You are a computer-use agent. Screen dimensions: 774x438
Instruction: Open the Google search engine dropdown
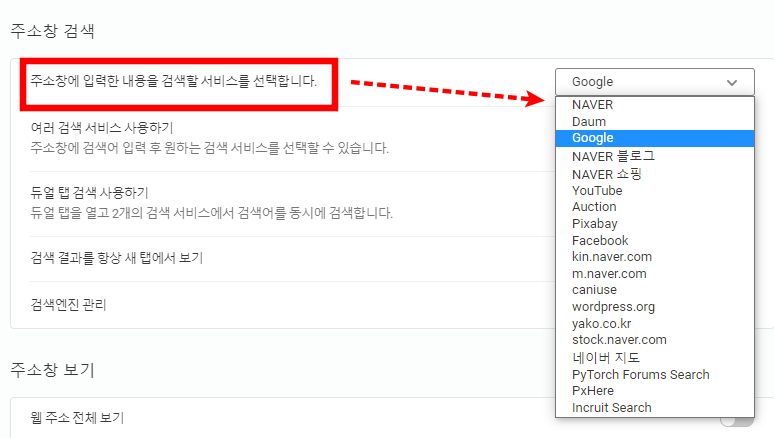(x=655, y=82)
